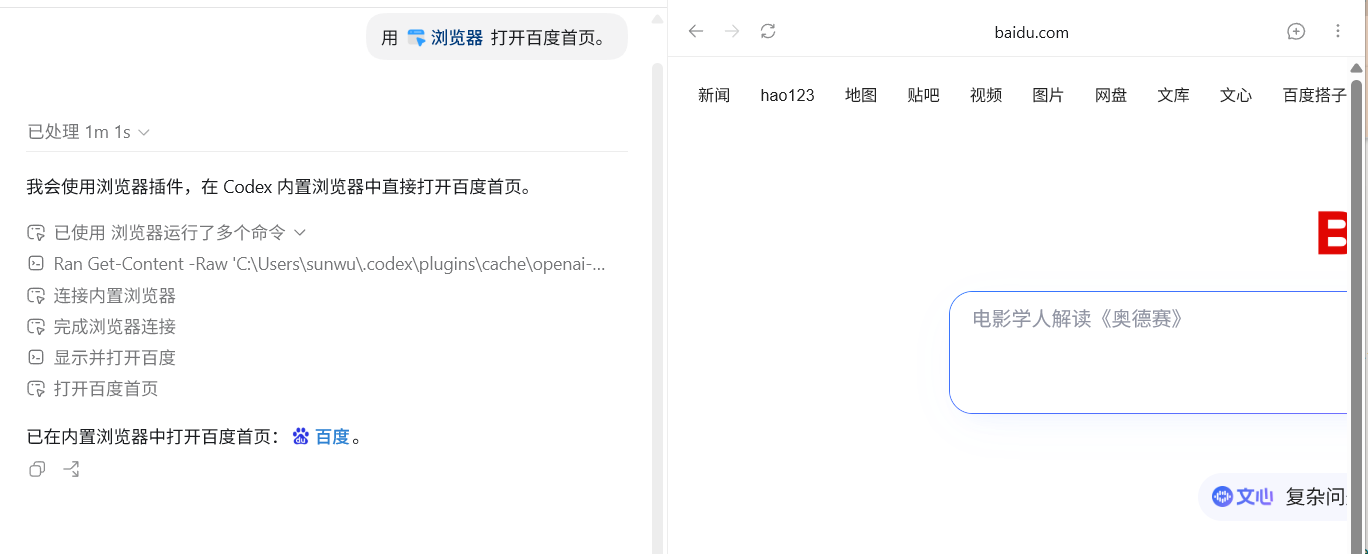The height and width of the screenshot is (554, 1368).
Task: Open 贴吧 in Baidu top navigation
Action: pos(923,95)
